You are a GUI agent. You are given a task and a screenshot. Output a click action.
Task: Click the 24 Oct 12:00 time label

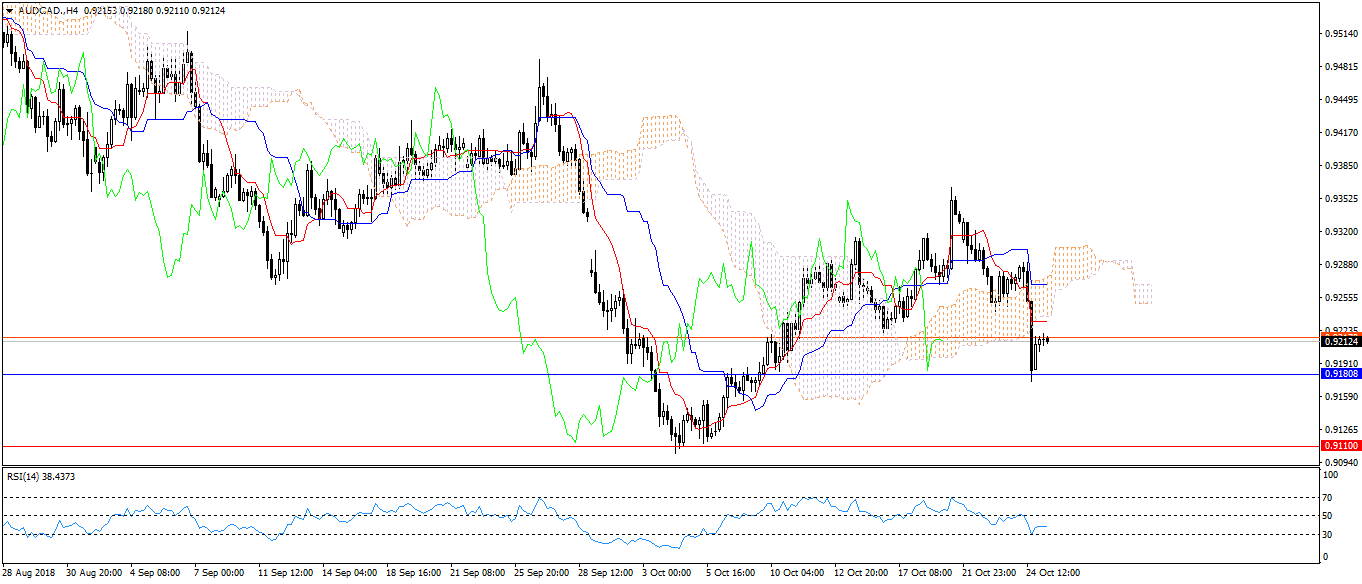click(1050, 574)
